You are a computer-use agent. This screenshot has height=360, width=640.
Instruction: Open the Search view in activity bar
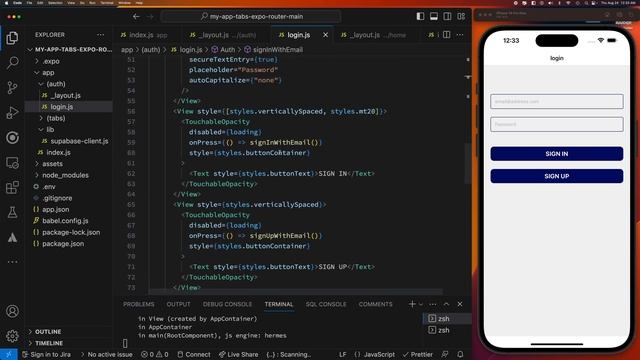click(x=12, y=63)
